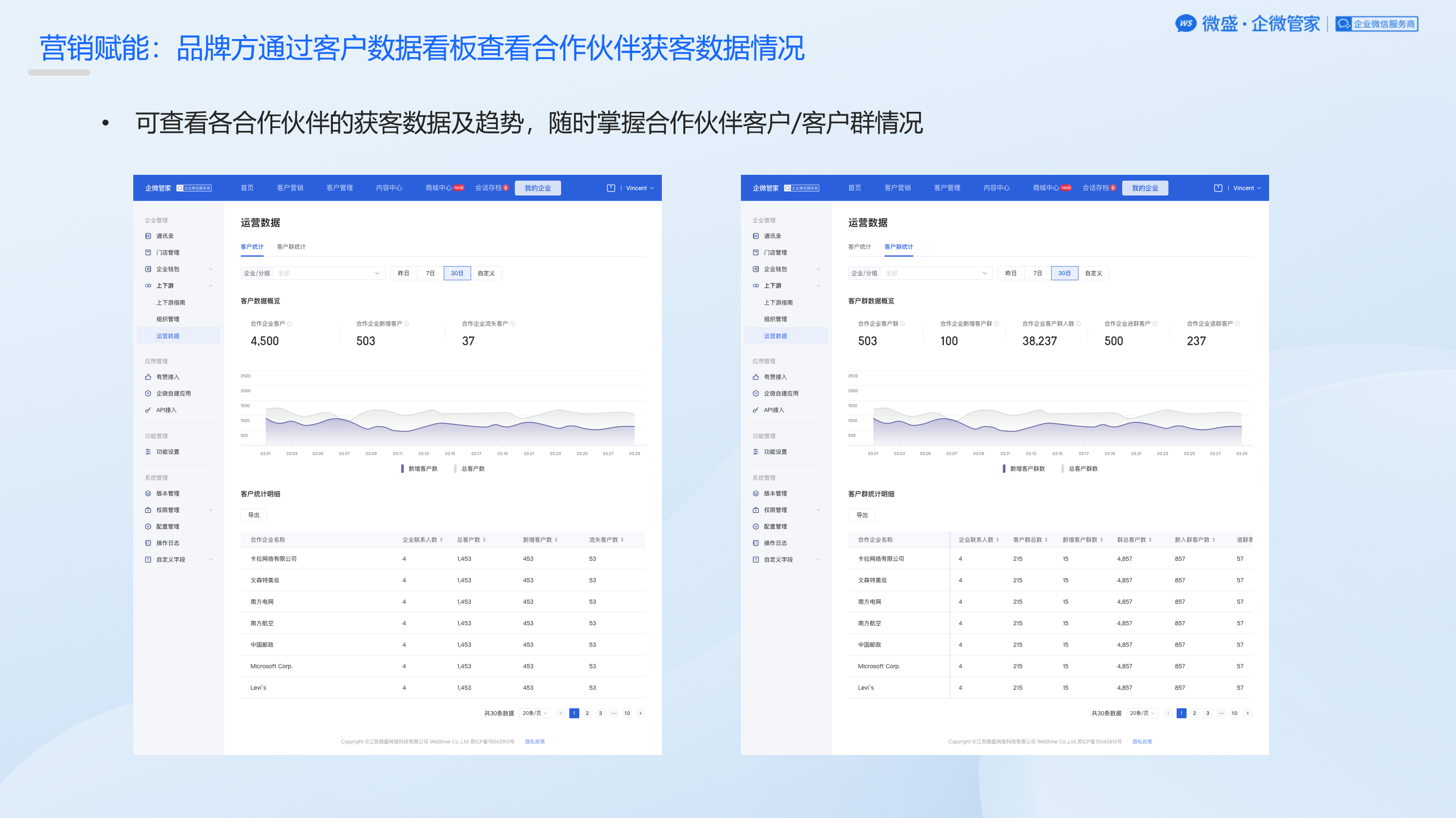Click 配置管理 icon in left dashboard
The image size is (1456, 818).
tap(148, 526)
